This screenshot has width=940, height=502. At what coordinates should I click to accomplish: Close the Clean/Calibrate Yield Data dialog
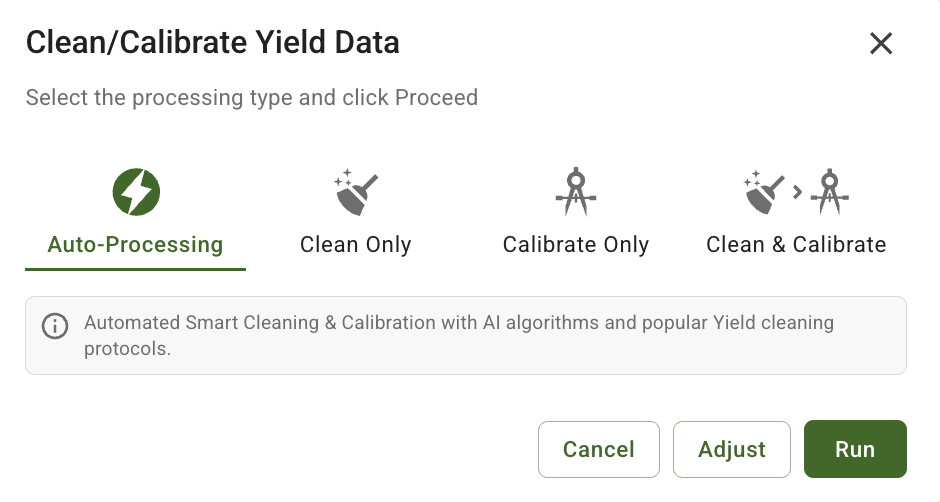point(880,43)
